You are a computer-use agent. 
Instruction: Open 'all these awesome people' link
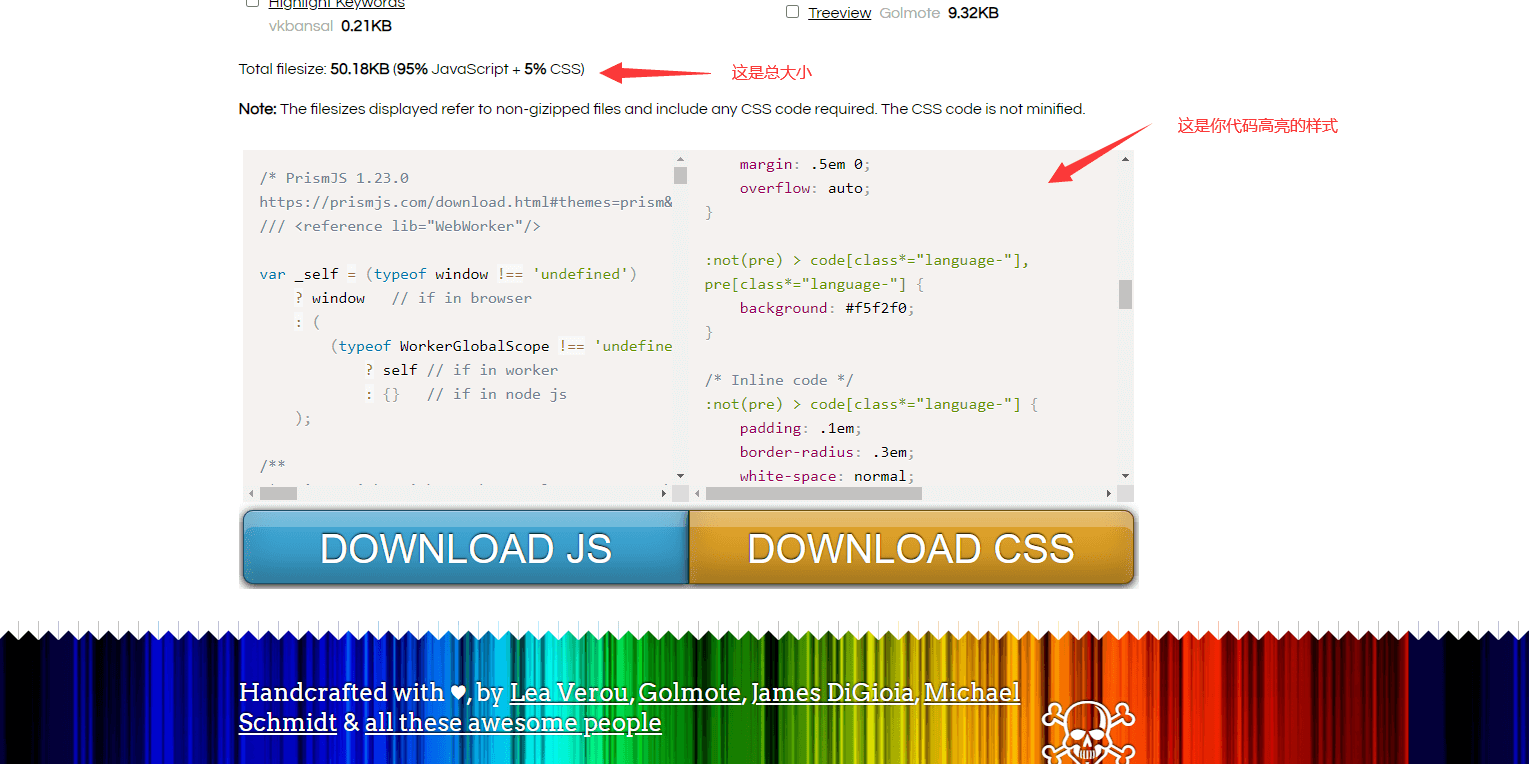(x=513, y=722)
